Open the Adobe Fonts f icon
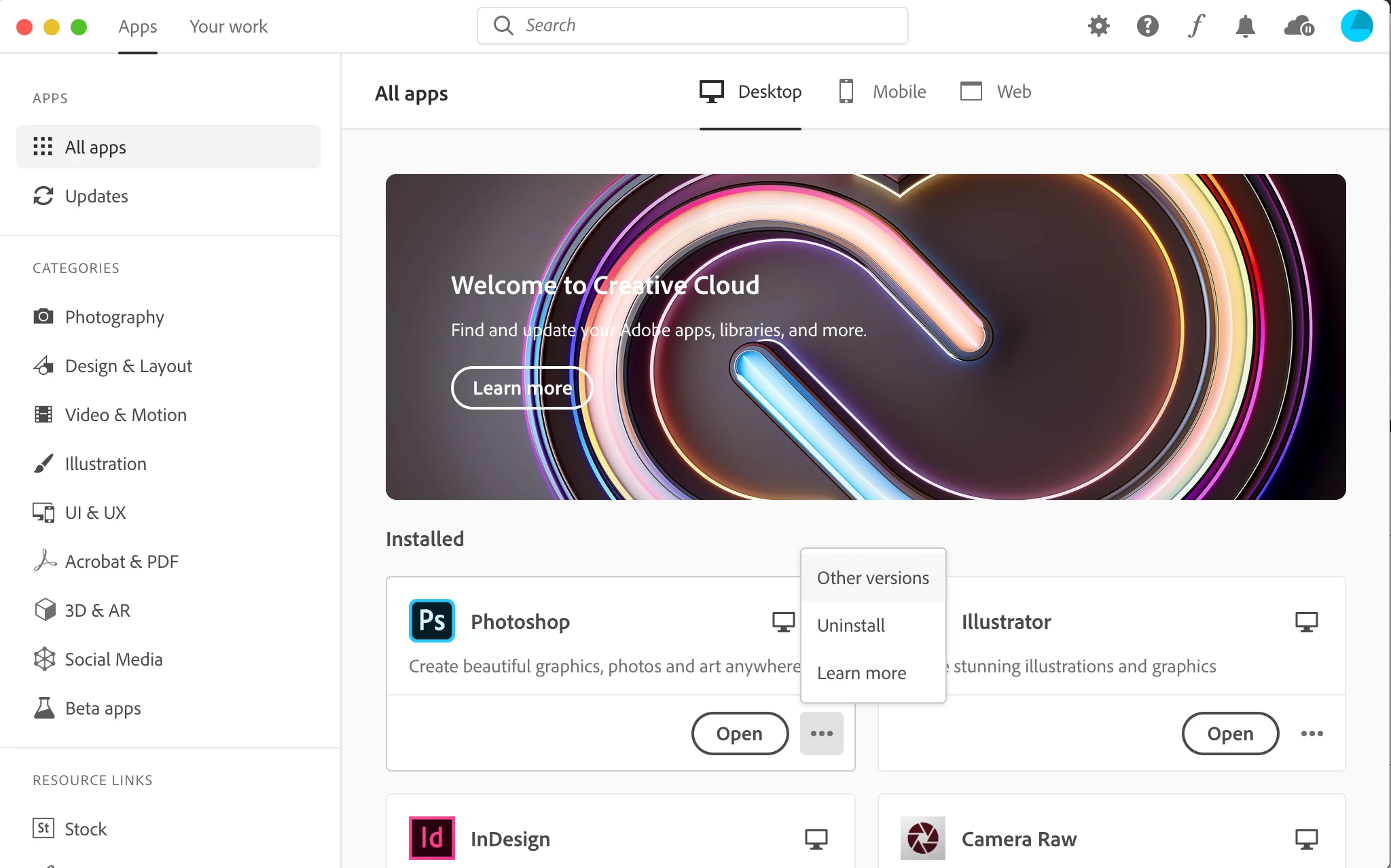Screen dimensions: 1391x868 point(1196,26)
